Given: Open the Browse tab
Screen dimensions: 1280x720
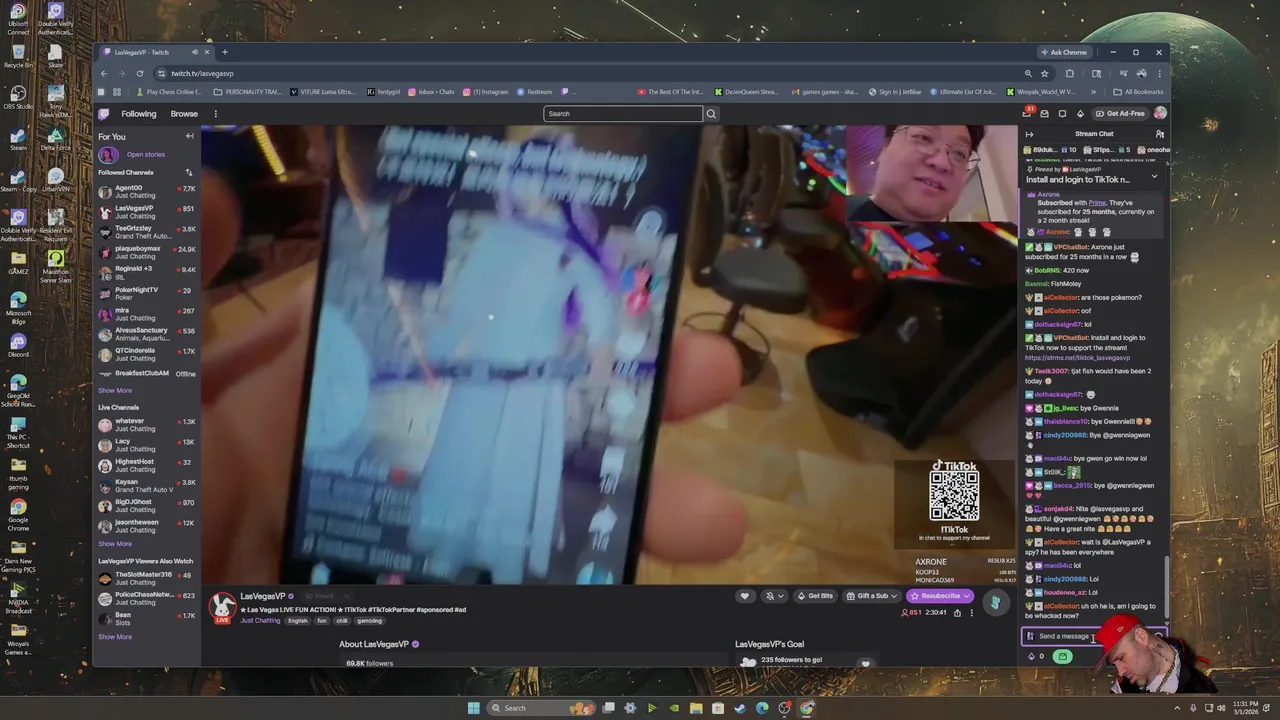Looking at the screenshot, I should click(184, 113).
